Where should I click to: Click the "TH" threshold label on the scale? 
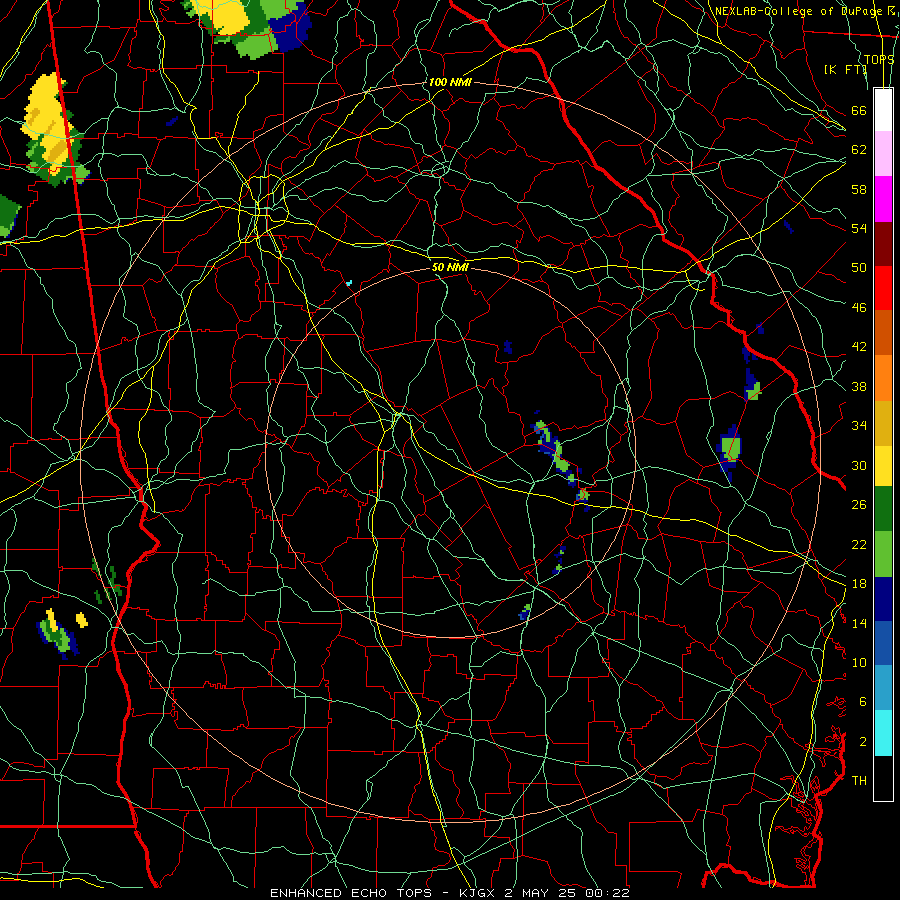pos(859,781)
